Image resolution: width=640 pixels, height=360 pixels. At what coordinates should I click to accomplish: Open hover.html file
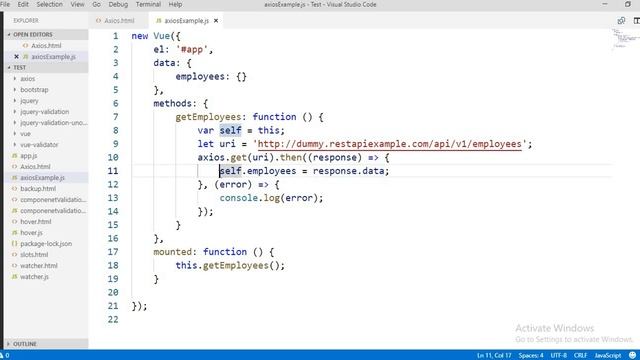point(36,222)
